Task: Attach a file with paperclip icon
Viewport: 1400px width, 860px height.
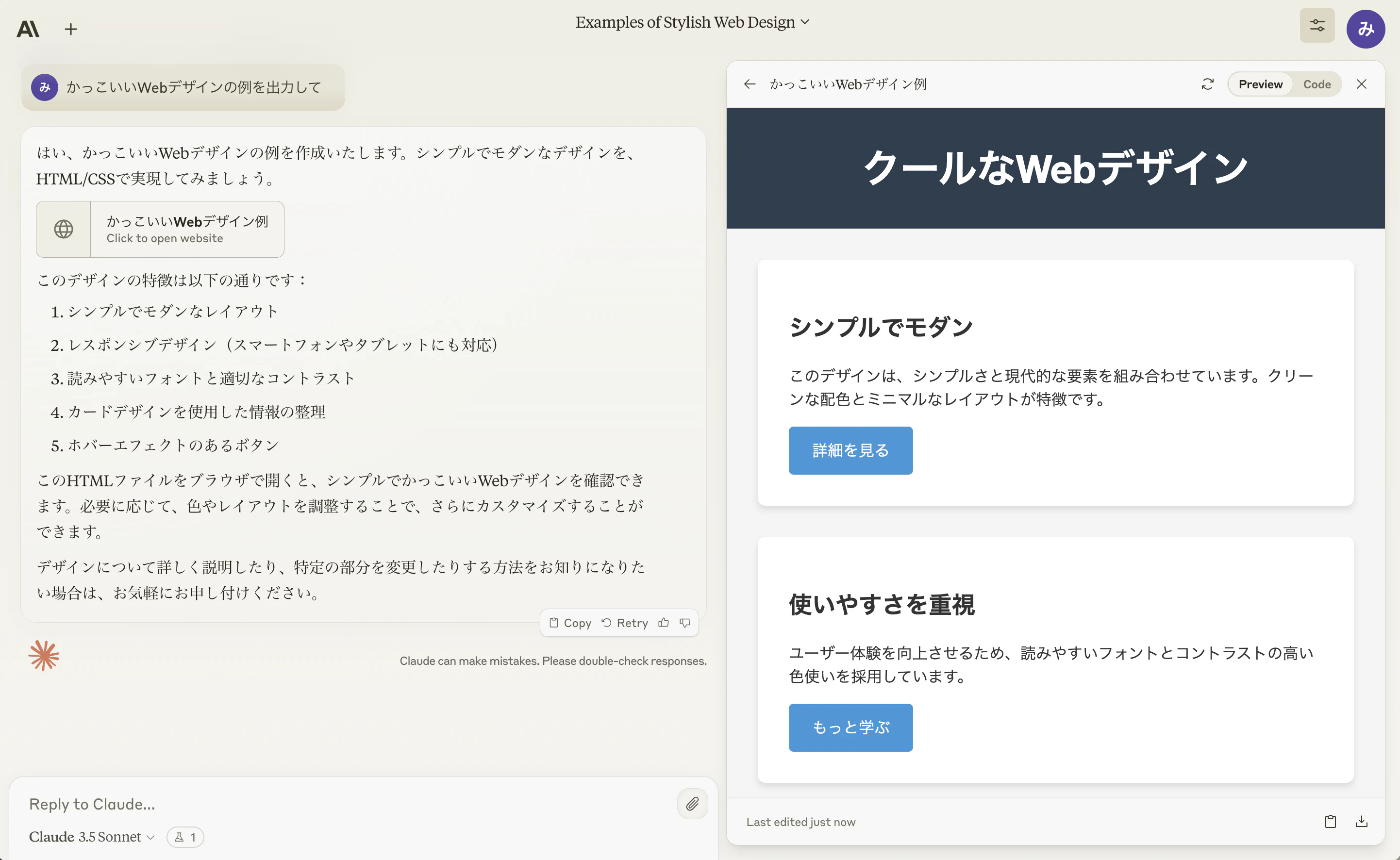Action: coord(692,804)
